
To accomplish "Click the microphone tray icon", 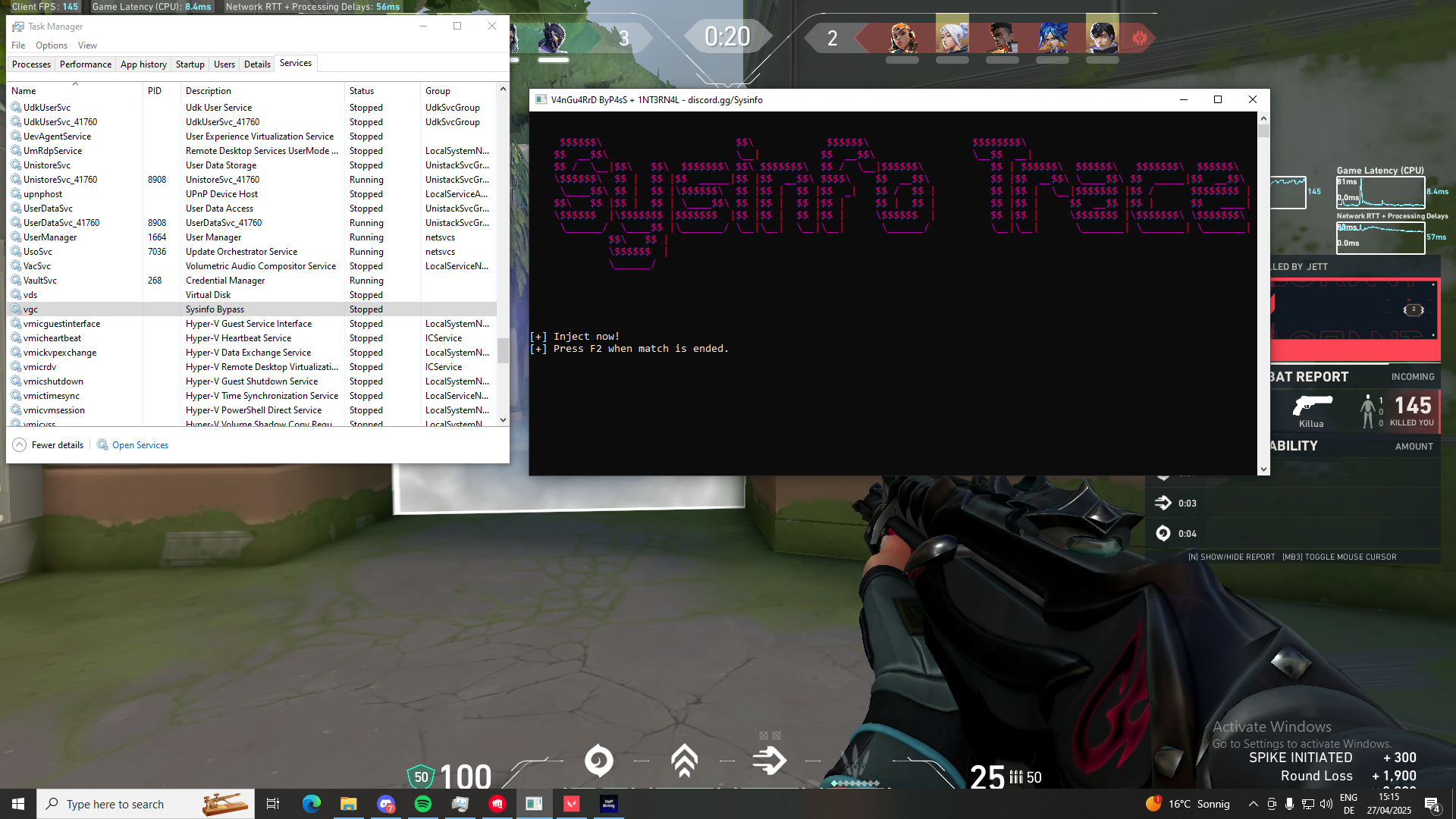I will pos(1289,804).
